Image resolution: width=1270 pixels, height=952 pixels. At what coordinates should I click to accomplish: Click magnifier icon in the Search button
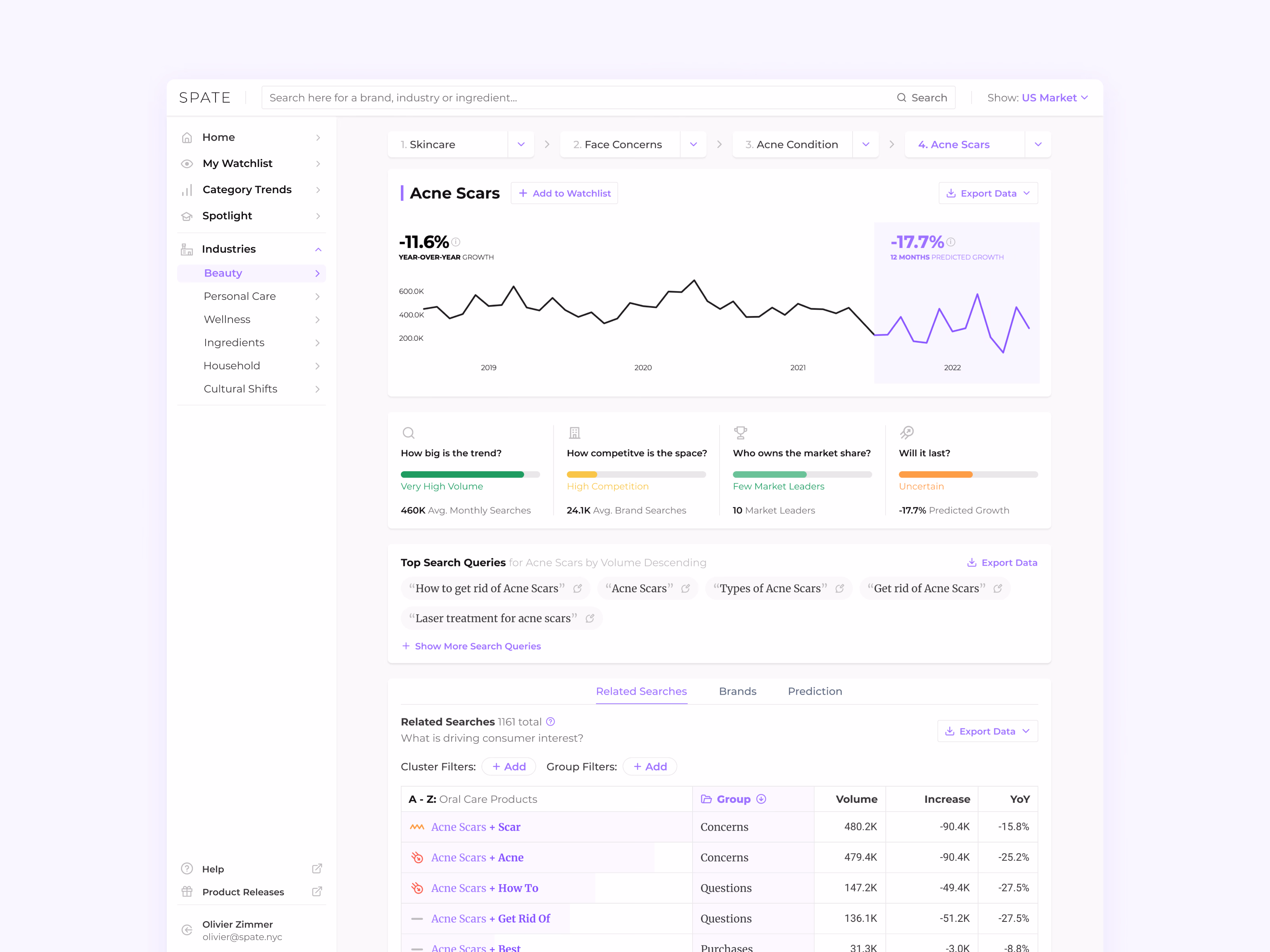coord(902,98)
